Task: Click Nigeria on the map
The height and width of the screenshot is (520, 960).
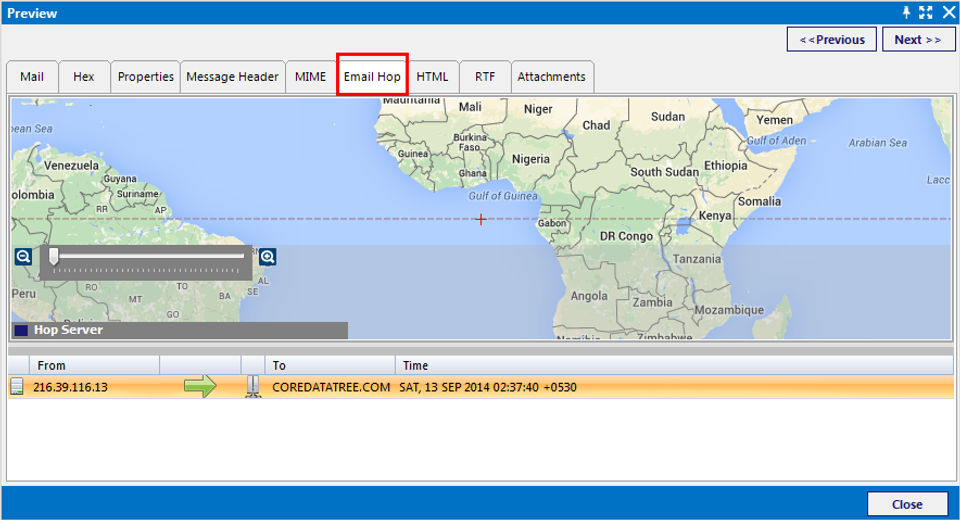Action: [x=531, y=159]
